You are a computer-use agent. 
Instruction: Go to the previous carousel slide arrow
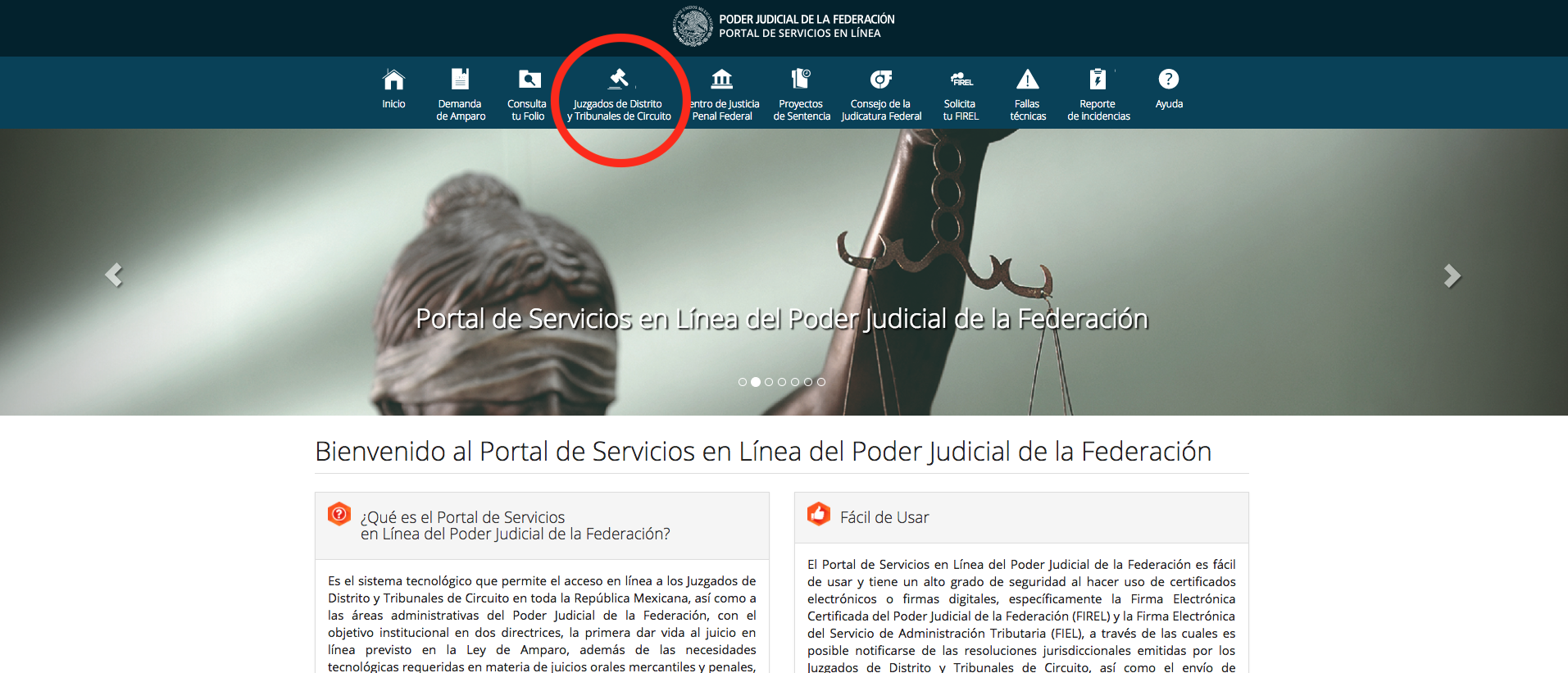[114, 275]
